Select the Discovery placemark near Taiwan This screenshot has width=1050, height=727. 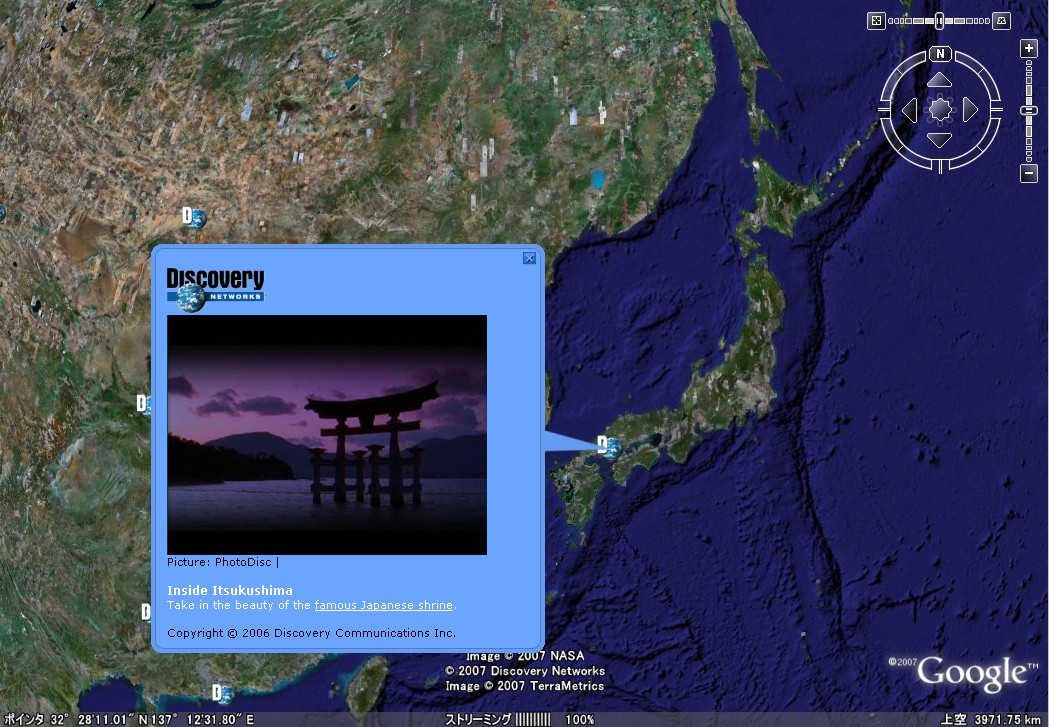tap(223, 694)
